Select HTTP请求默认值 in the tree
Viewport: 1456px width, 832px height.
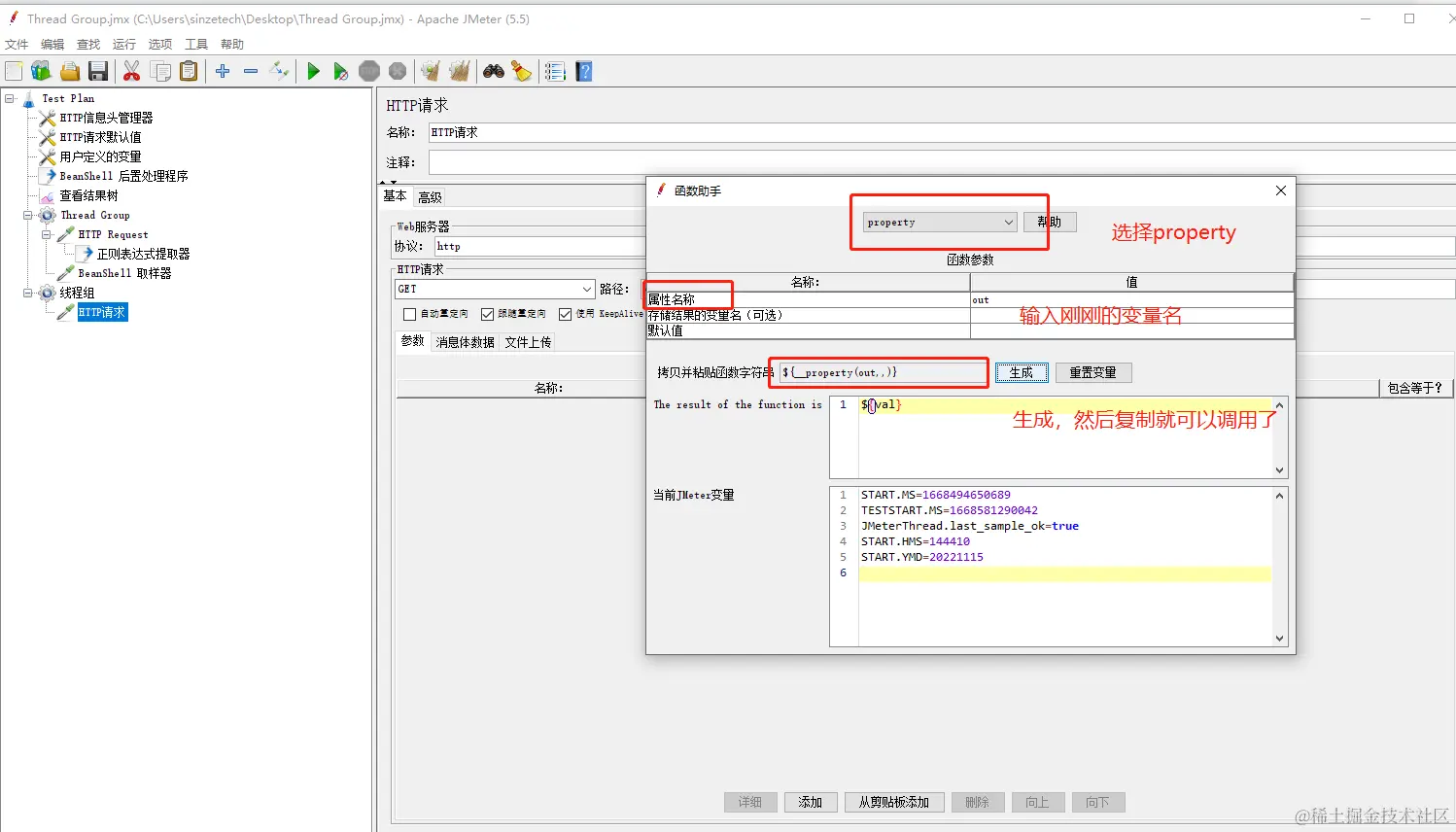click(100, 137)
